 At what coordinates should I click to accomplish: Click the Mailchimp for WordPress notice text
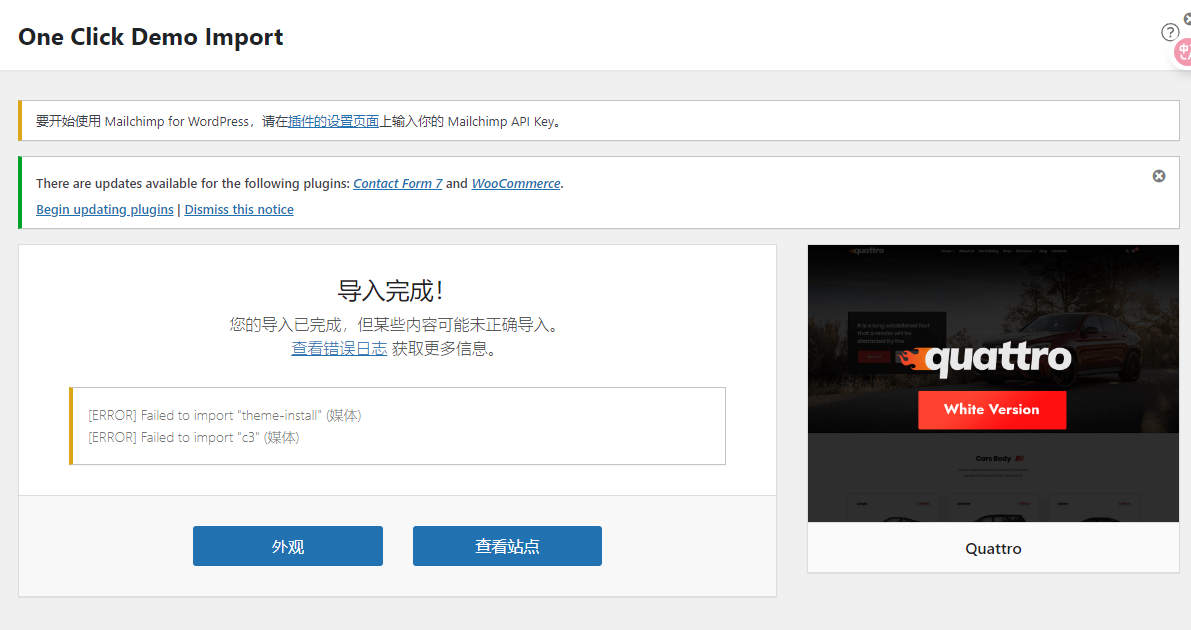299,122
